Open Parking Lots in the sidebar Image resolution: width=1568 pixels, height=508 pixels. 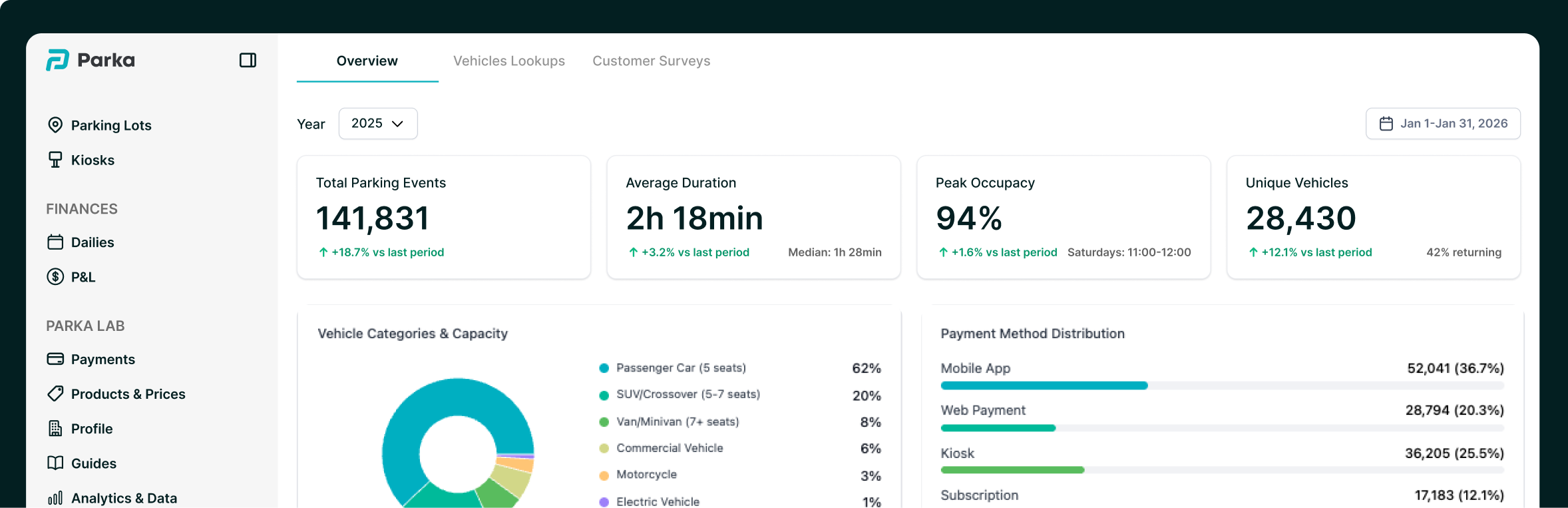(100, 125)
